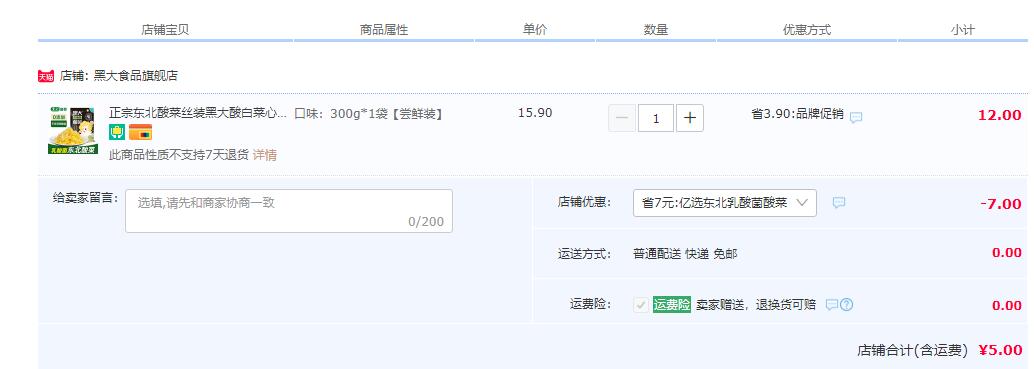Open the product thumbnail image
Viewport: 1034px width, 369px height.
pos(73,130)
